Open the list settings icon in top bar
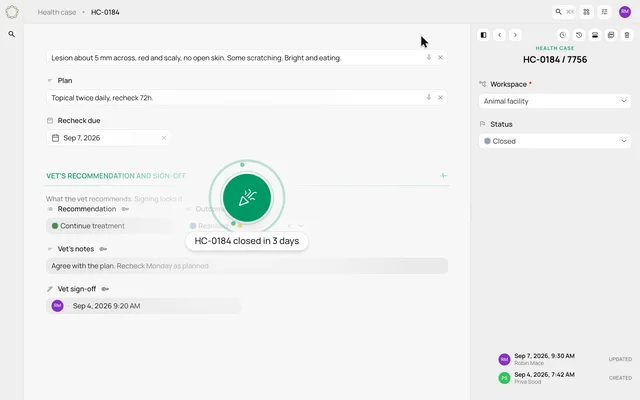640x400 pixels. pos(604,12)
